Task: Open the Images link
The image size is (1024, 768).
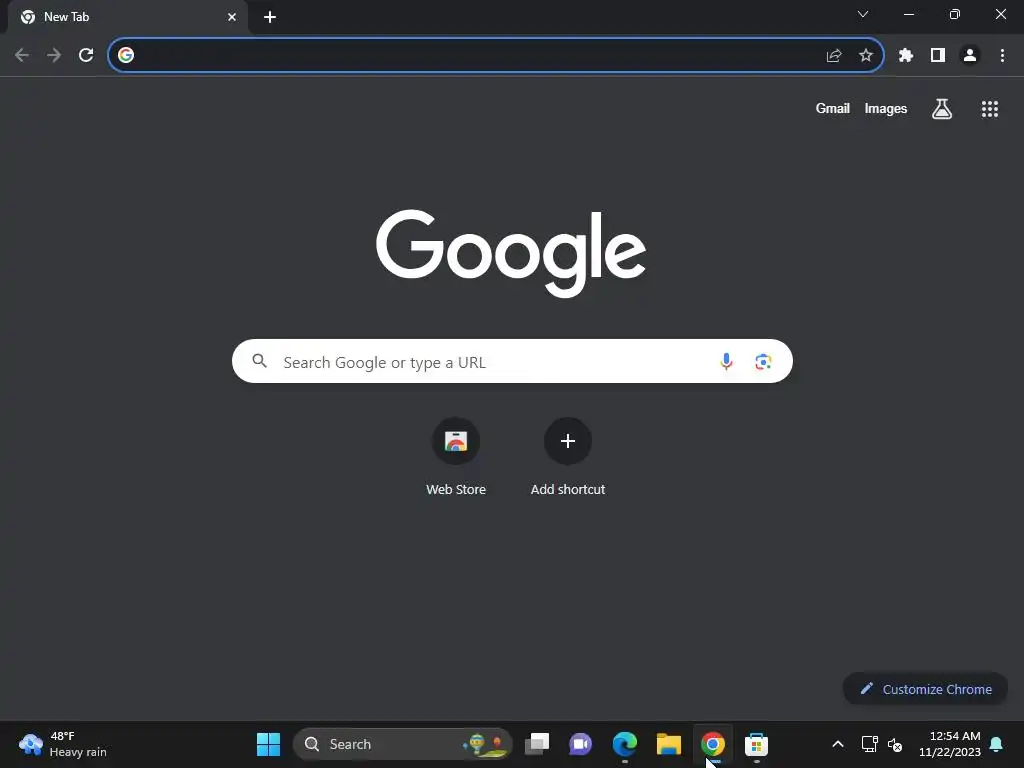Action: click(886, 108)
